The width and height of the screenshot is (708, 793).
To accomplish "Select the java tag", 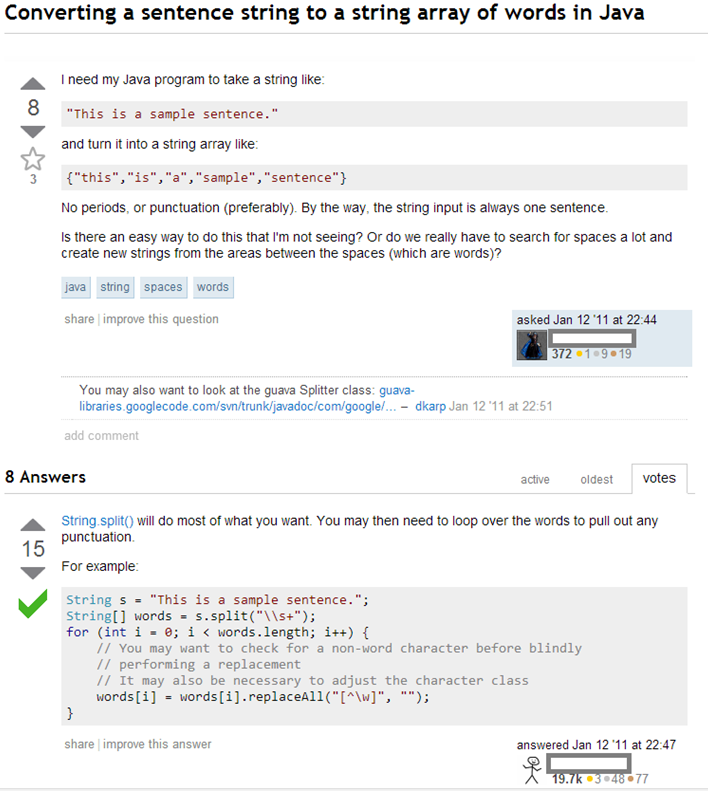I will (x=75, y=287).
